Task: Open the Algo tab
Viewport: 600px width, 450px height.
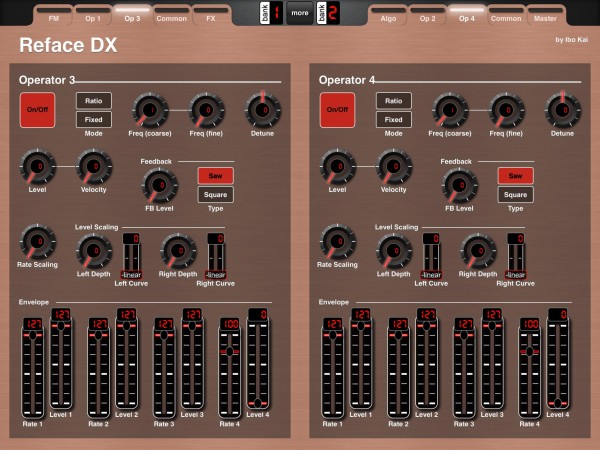Action: click(388, 16)
